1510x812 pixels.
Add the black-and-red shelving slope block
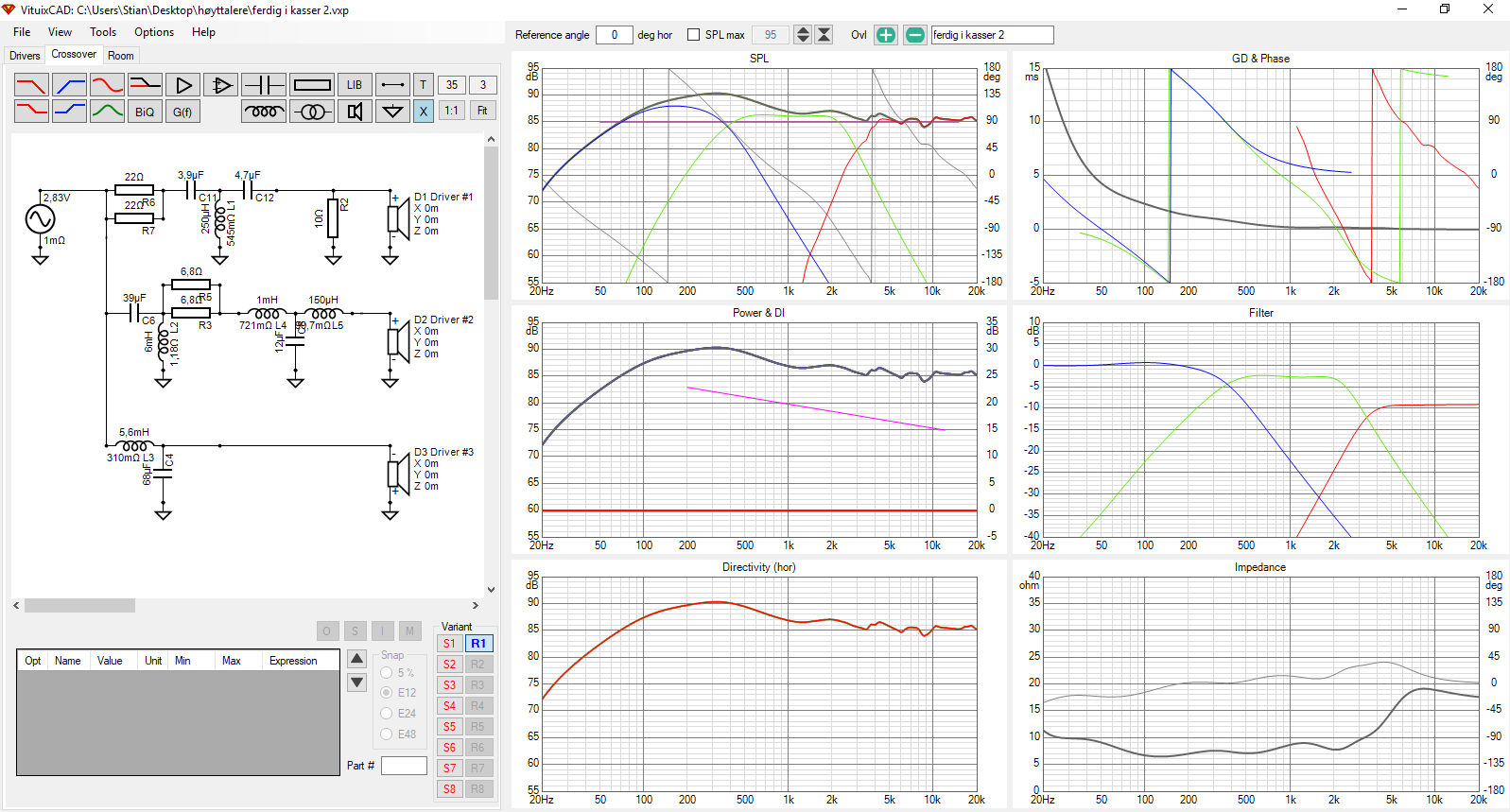coord(145,85)
